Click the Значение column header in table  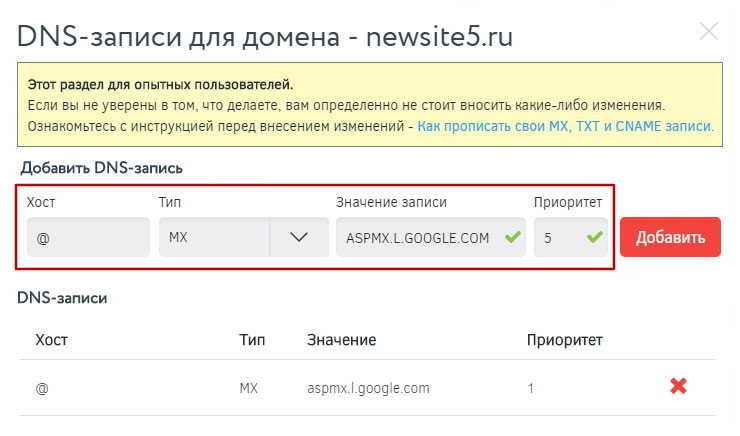pos(341,340)
